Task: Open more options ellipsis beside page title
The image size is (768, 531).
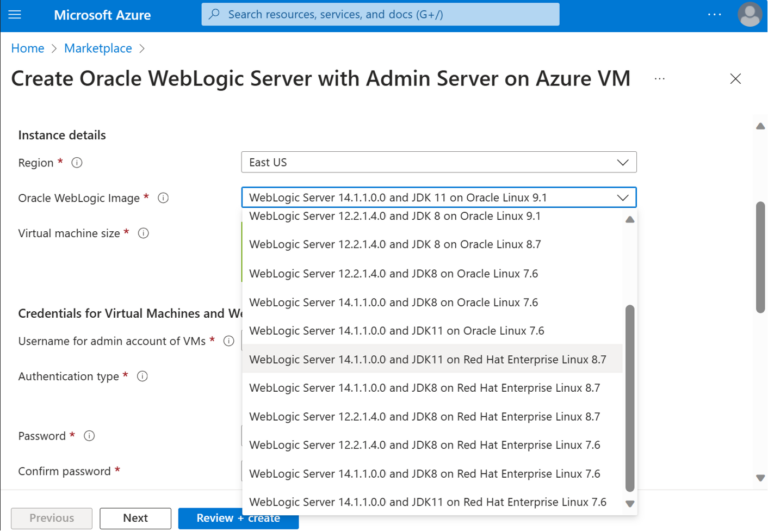Action: 659,78
